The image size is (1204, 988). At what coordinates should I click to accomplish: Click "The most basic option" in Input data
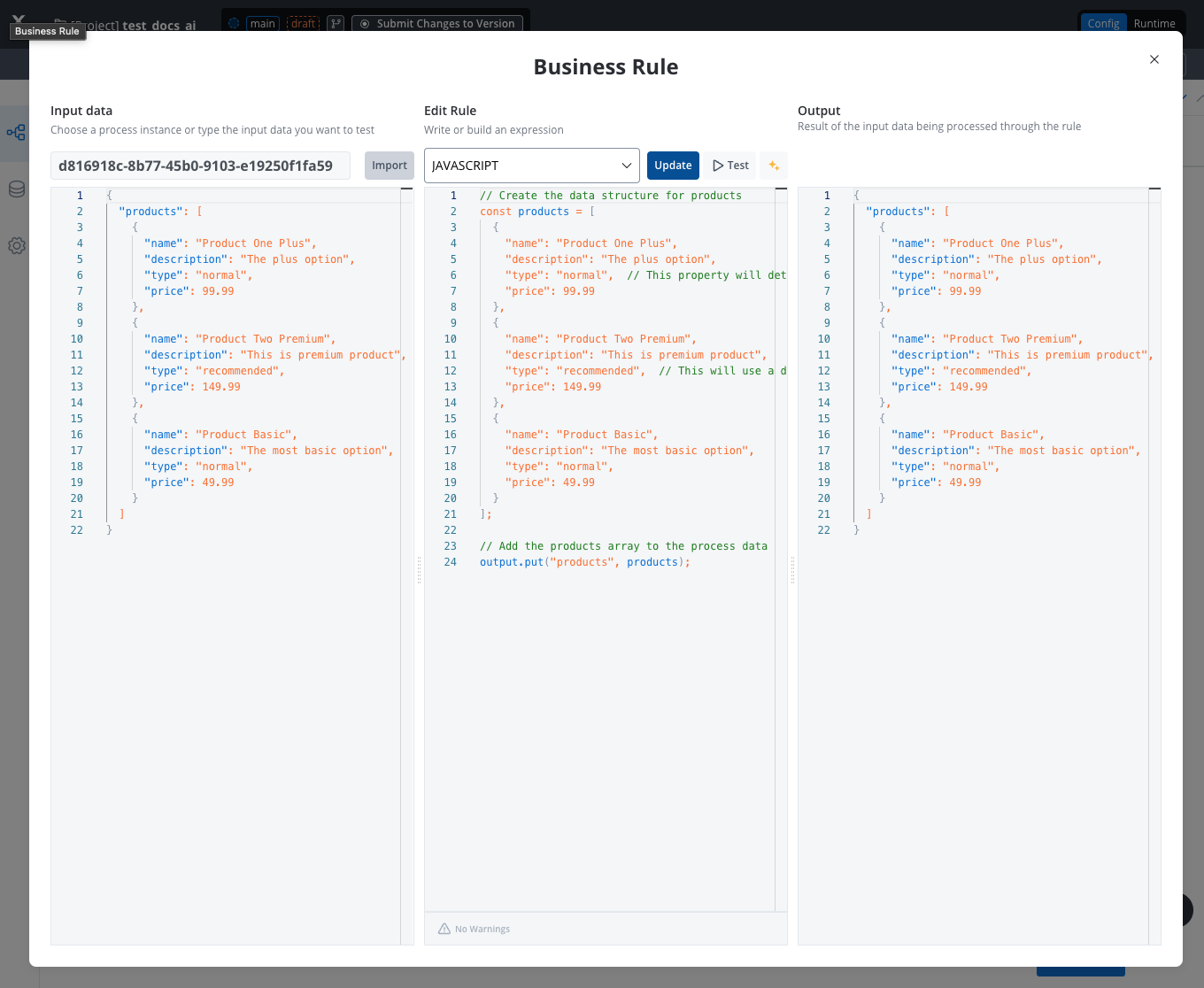click(315, 451)
